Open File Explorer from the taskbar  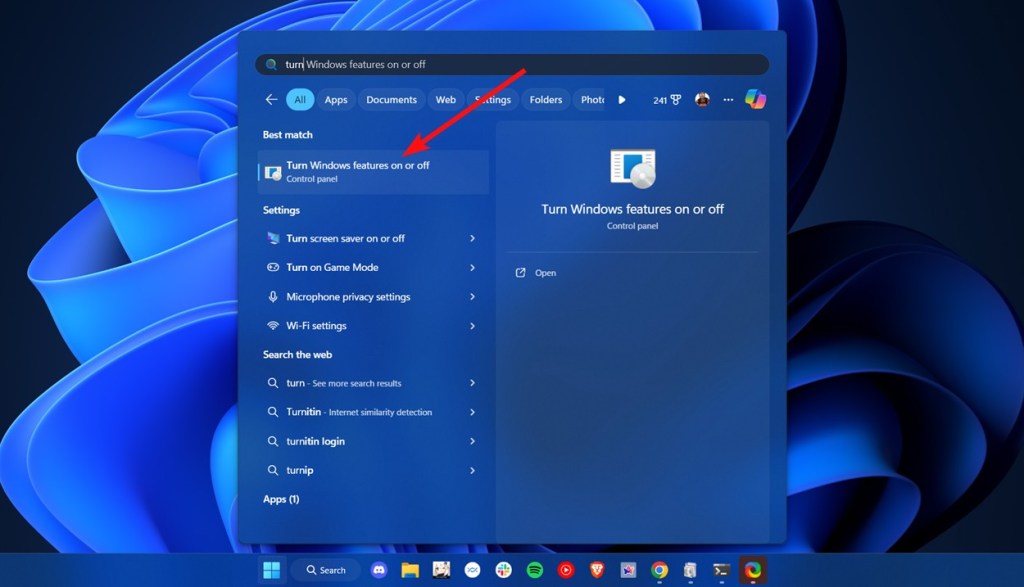[410, 570]
